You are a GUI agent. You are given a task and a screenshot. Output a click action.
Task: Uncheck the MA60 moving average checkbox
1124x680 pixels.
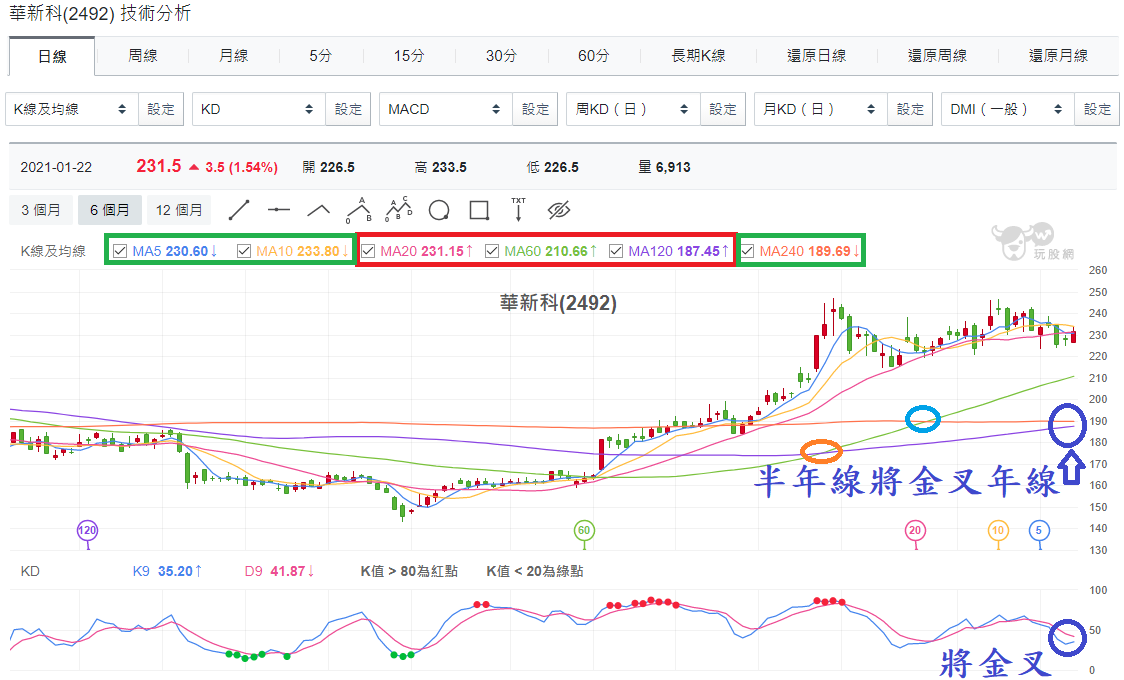pyautogui.click(x=492, y=251)
